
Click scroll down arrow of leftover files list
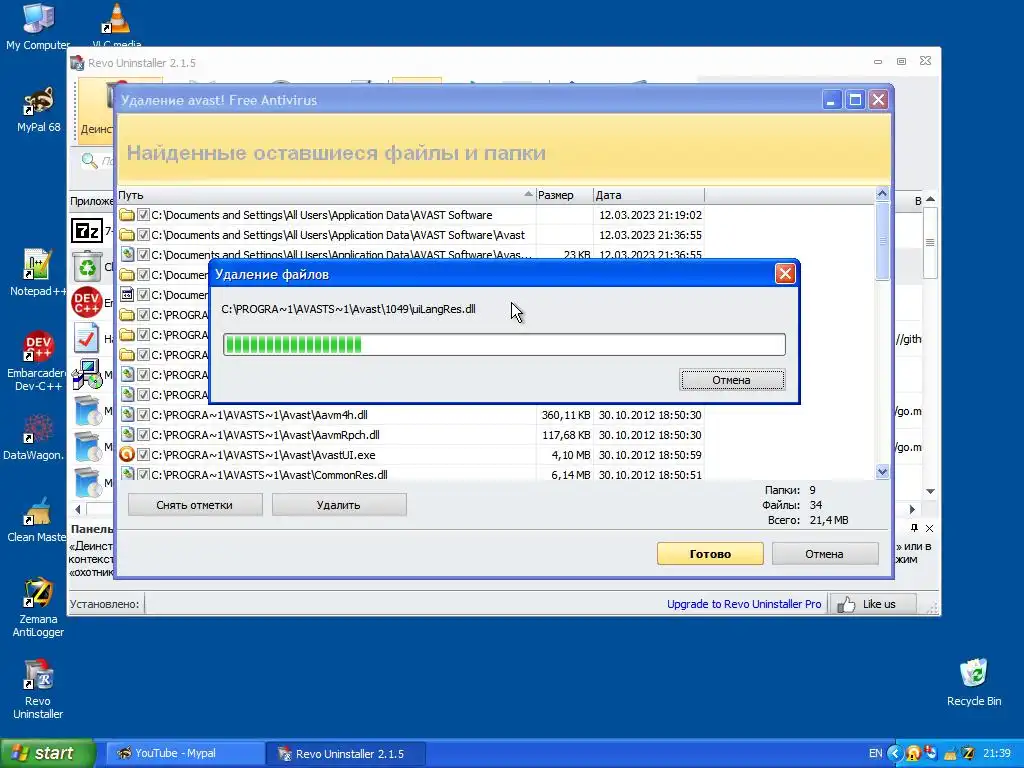pos(882,472)
